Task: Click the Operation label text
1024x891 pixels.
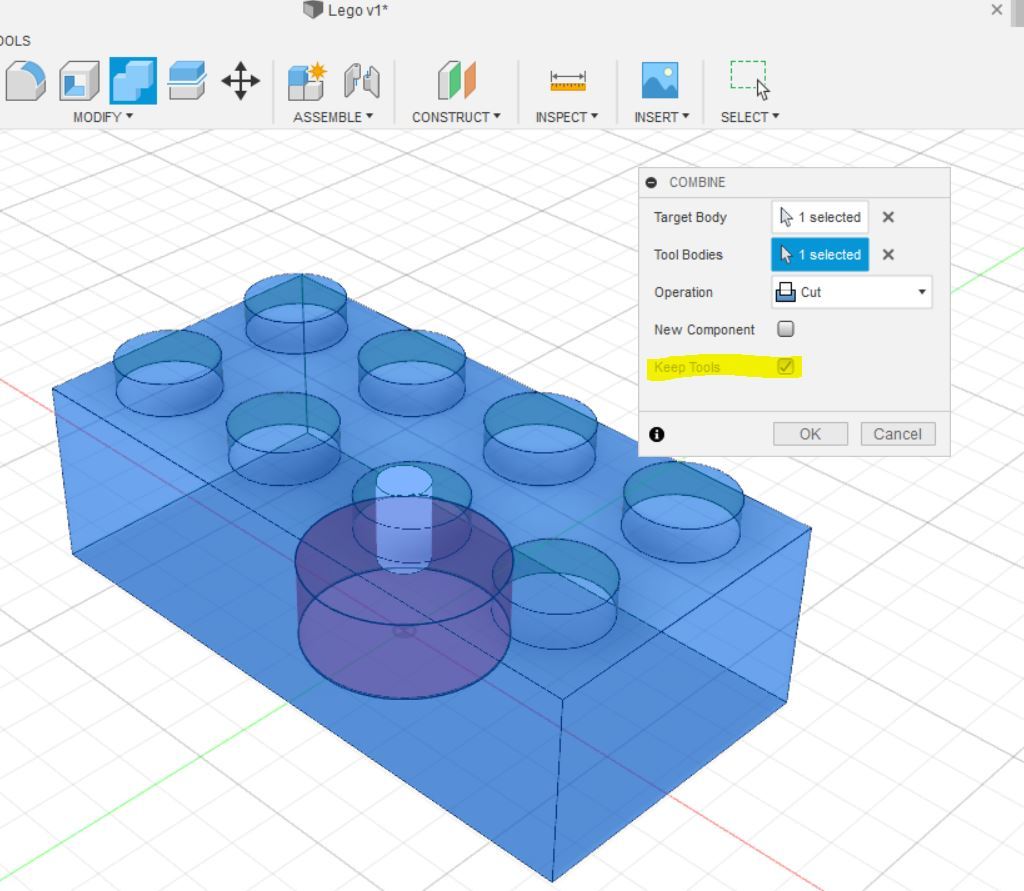Action: 683,292
